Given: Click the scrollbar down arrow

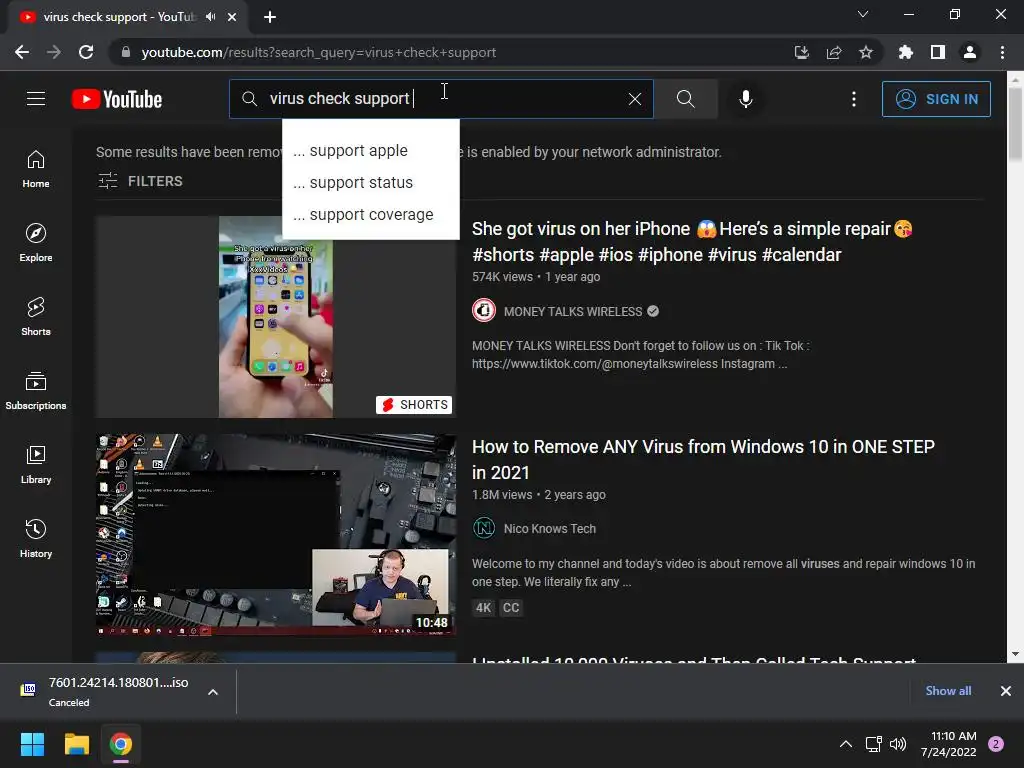Looking at the screenshot, I should tap(1015, 654).
